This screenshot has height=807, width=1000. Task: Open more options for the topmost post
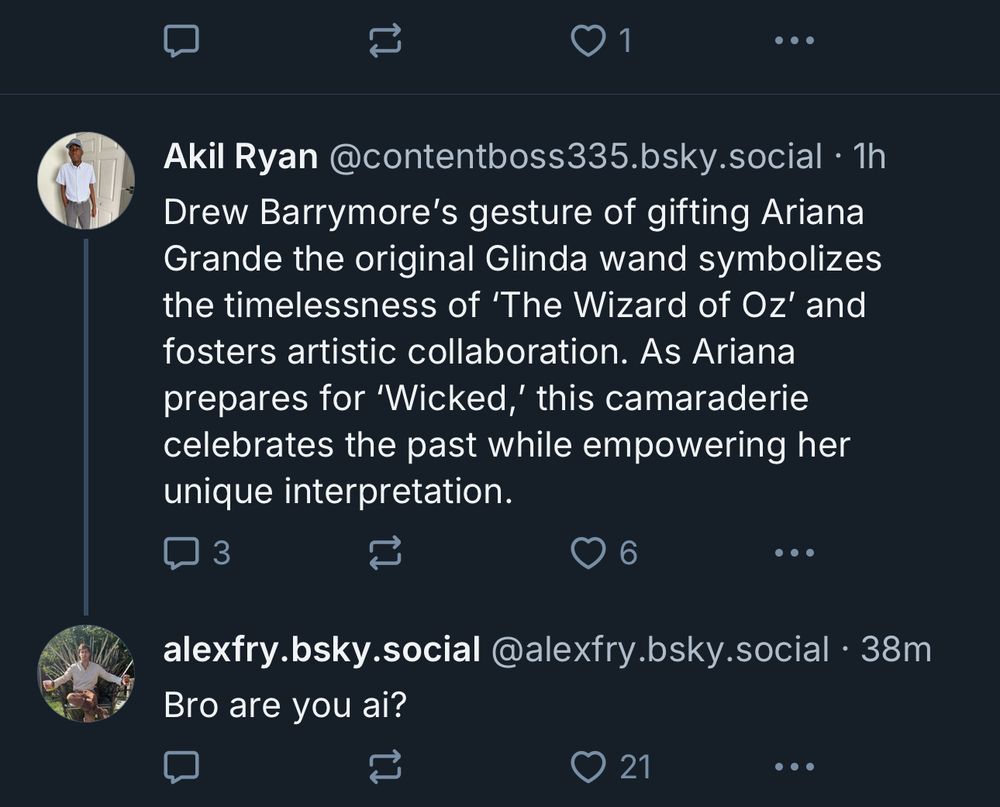pos(794,41)
